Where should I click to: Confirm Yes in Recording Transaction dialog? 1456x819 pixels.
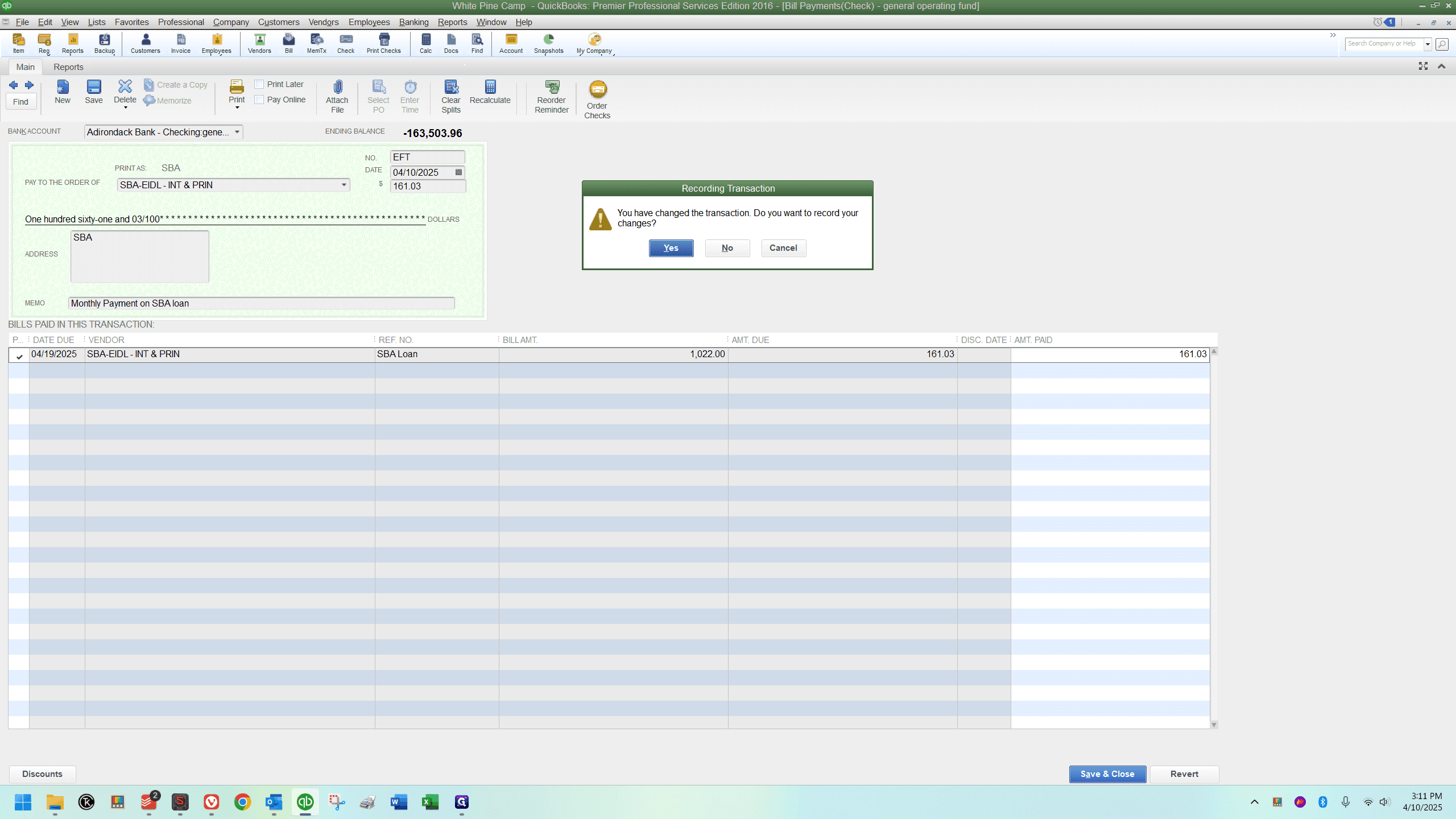tap(671, 248)
